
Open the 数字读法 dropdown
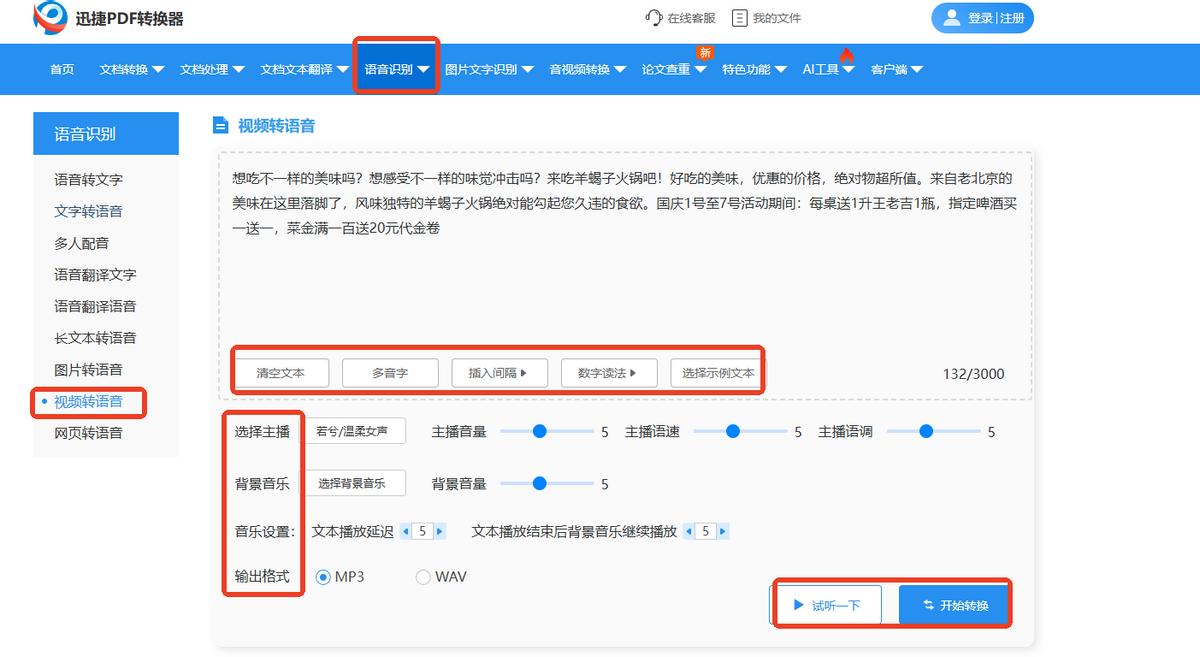coord(607,373)
